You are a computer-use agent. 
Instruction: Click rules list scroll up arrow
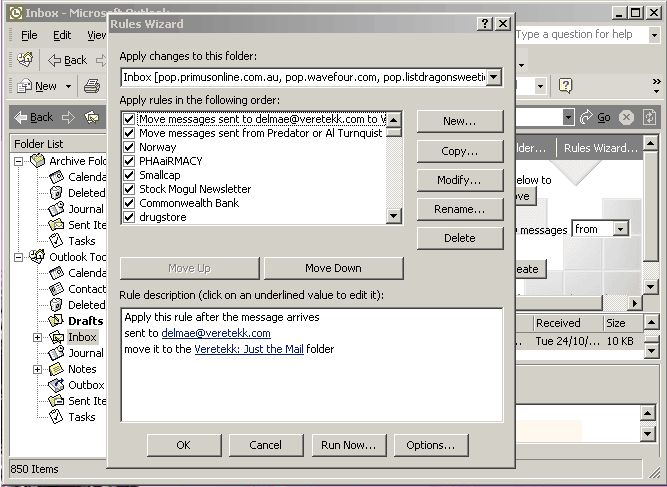tap(393, 120)
